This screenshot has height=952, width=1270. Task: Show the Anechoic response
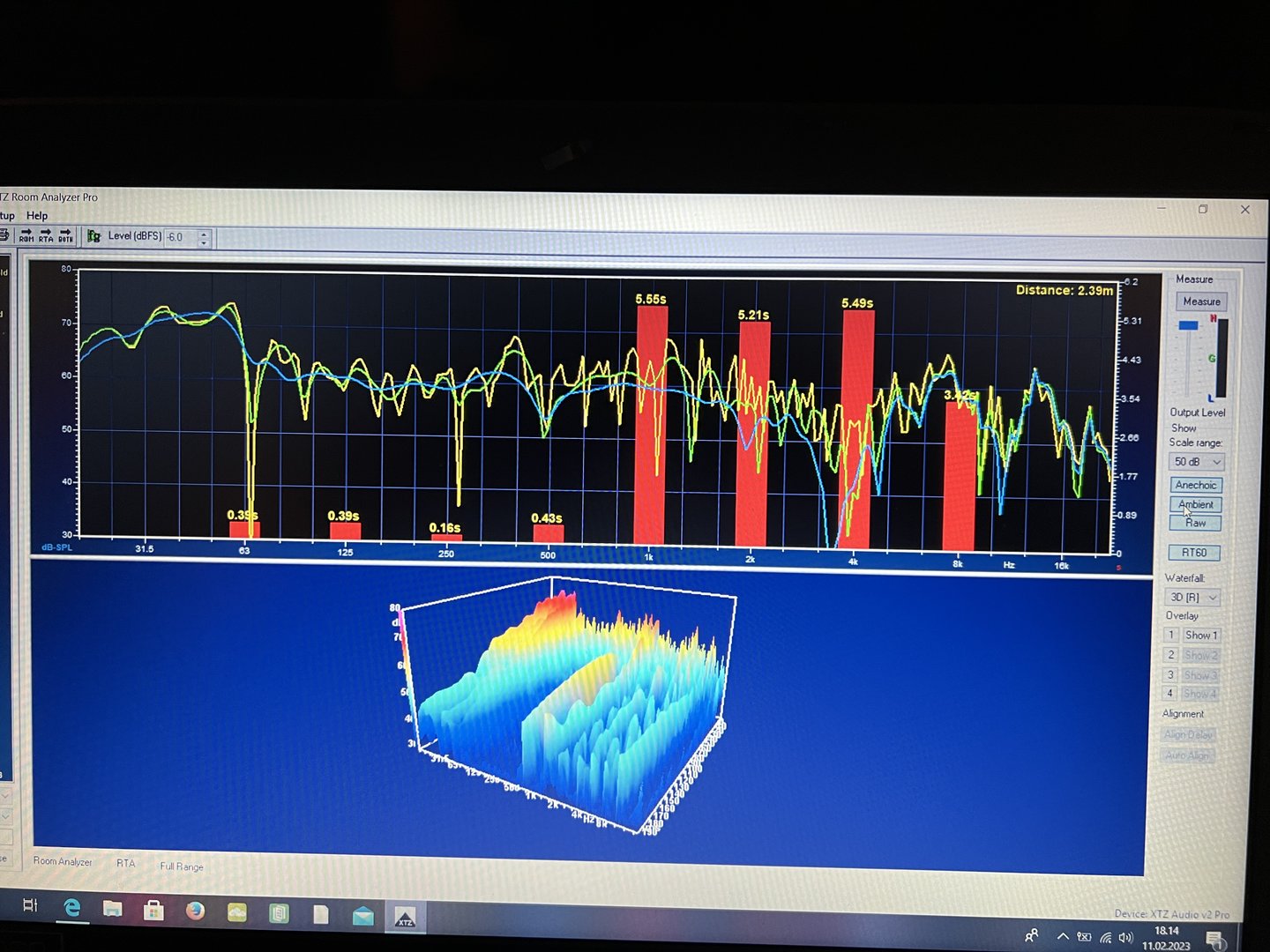pos(1196,485)
